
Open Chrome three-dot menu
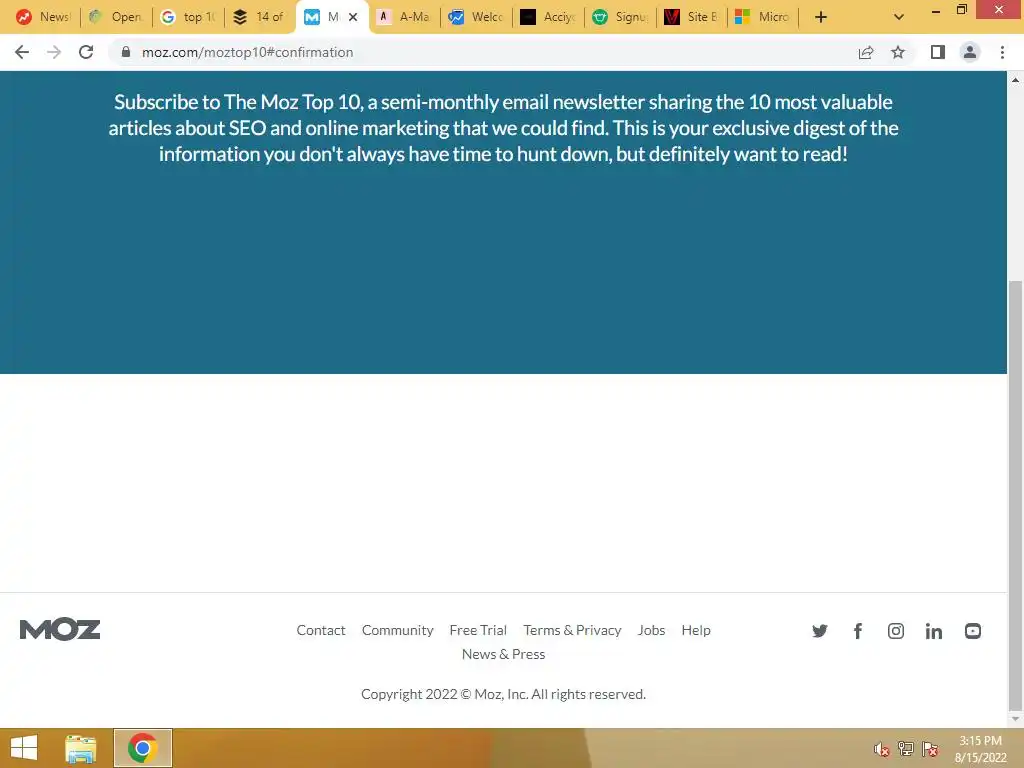[1002, 52]
